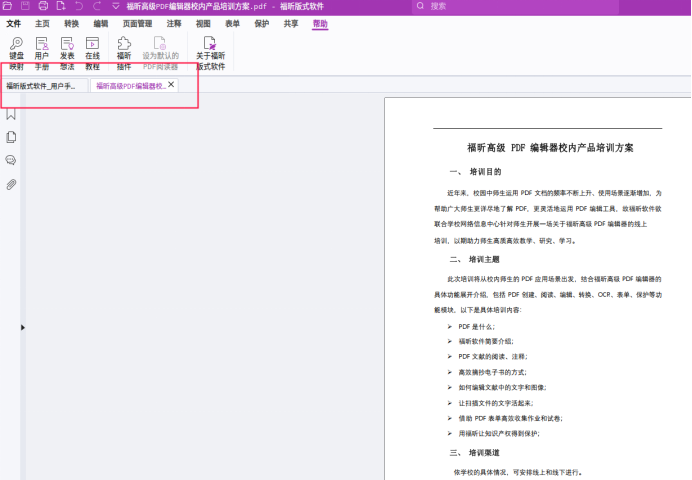The height and width of the screenshot is (480, 692).
Task: Click the bullet item PDF 是什么
Action: coord(477,327)
